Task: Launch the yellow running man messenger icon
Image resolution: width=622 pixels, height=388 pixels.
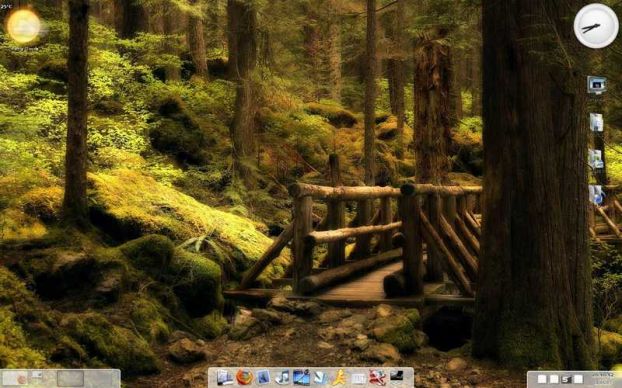Action: coord(340,377)
